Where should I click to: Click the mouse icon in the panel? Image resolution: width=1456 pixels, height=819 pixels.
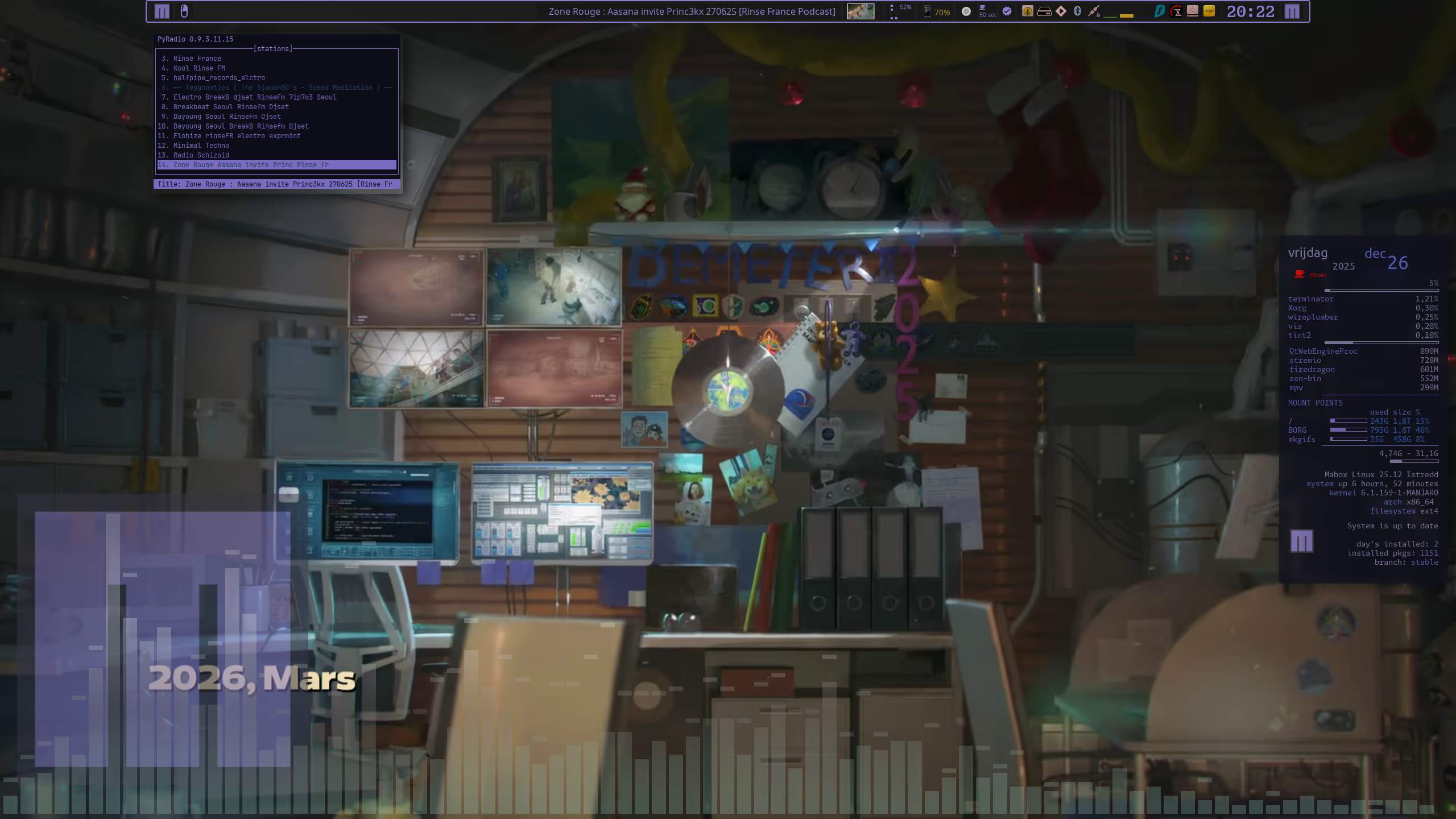184,11
